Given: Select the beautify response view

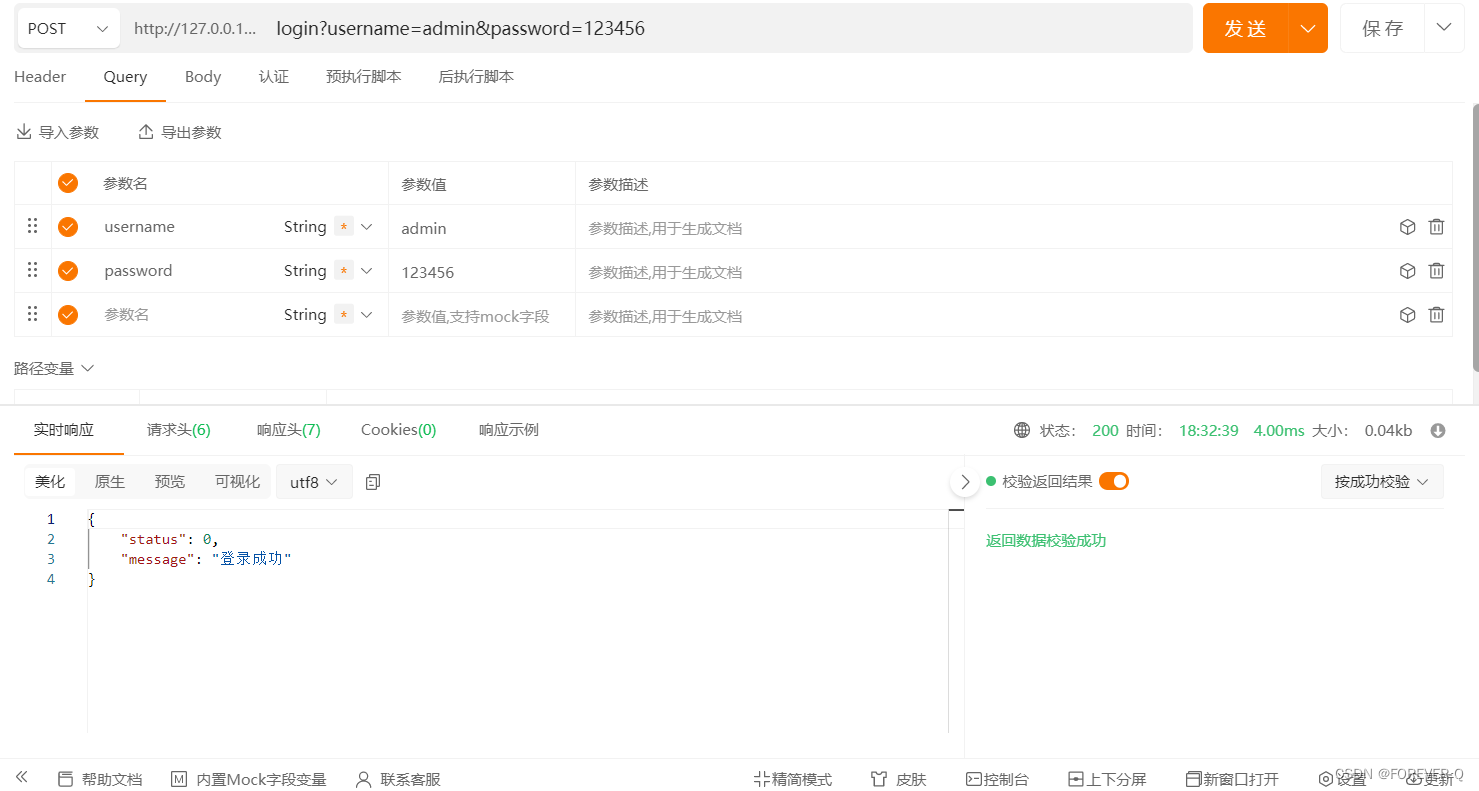Looking at the screenshot, I should [50, 482].
